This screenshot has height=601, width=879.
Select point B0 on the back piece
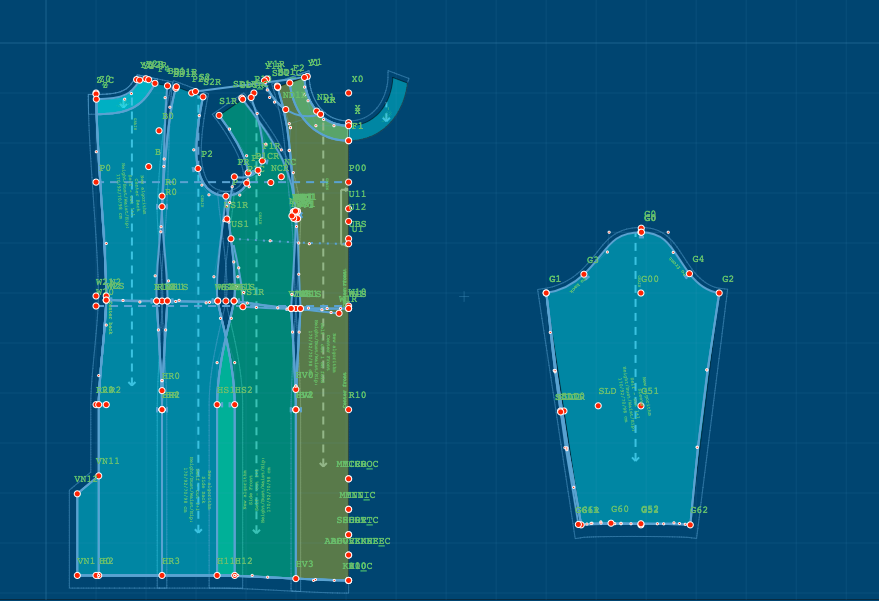(x=159, y=130)
